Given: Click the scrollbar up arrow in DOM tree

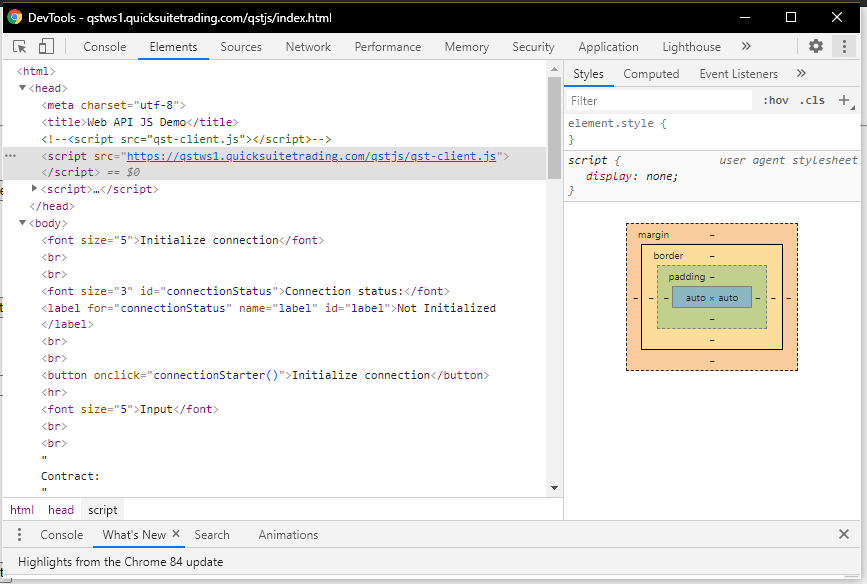Looking at the screenshot, I should pos(555,69).
